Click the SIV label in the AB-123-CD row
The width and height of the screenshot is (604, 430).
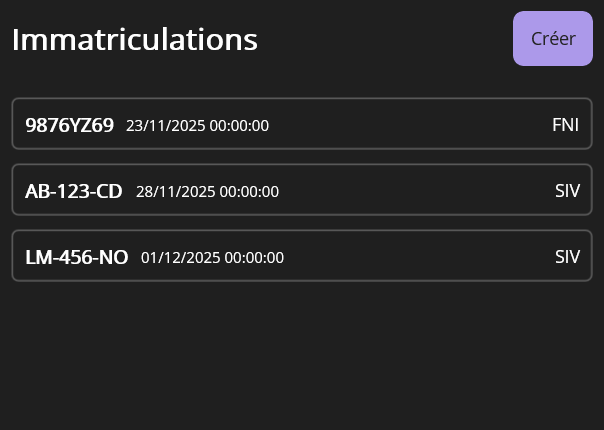(x=567, y=191)
